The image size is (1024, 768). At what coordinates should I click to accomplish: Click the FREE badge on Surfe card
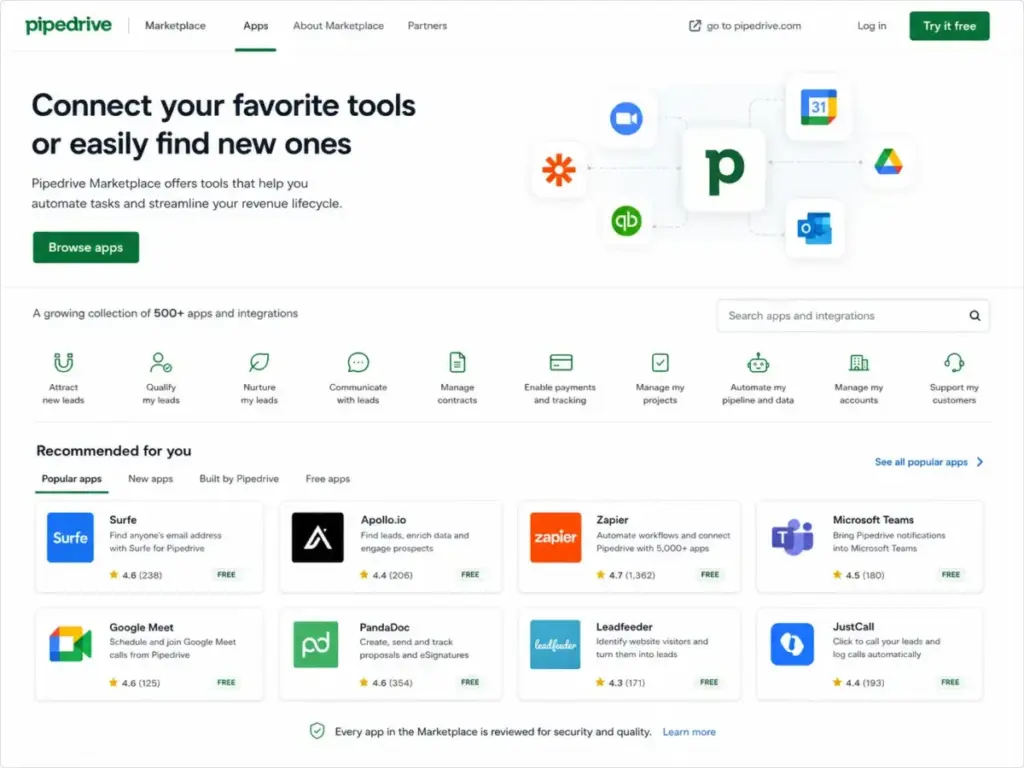point(227,575)
